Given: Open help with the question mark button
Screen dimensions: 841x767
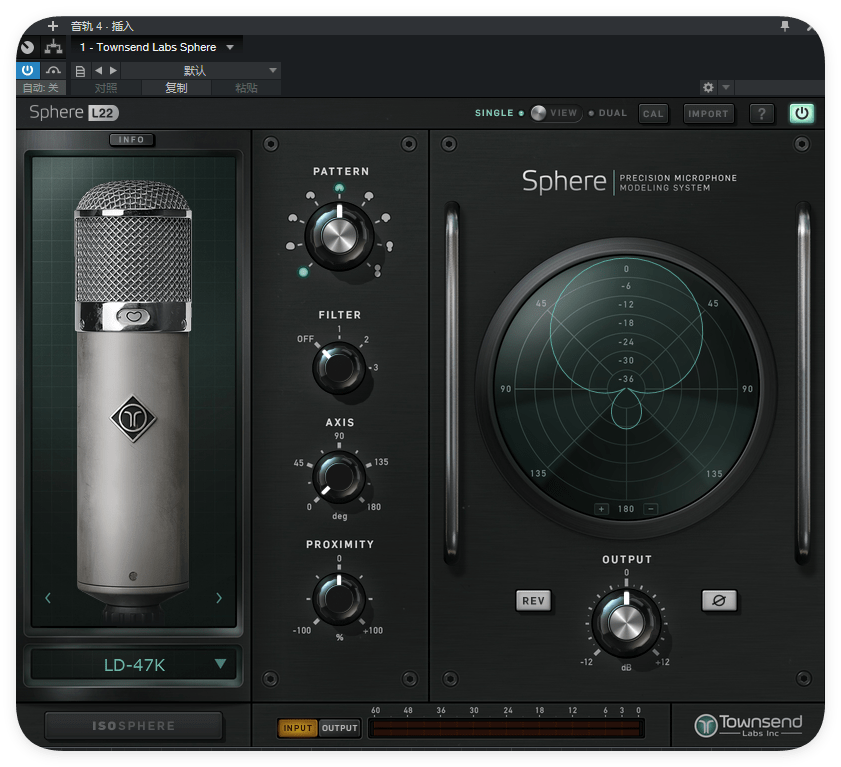Looking at the screenshot, I should [x=762, y=114].
